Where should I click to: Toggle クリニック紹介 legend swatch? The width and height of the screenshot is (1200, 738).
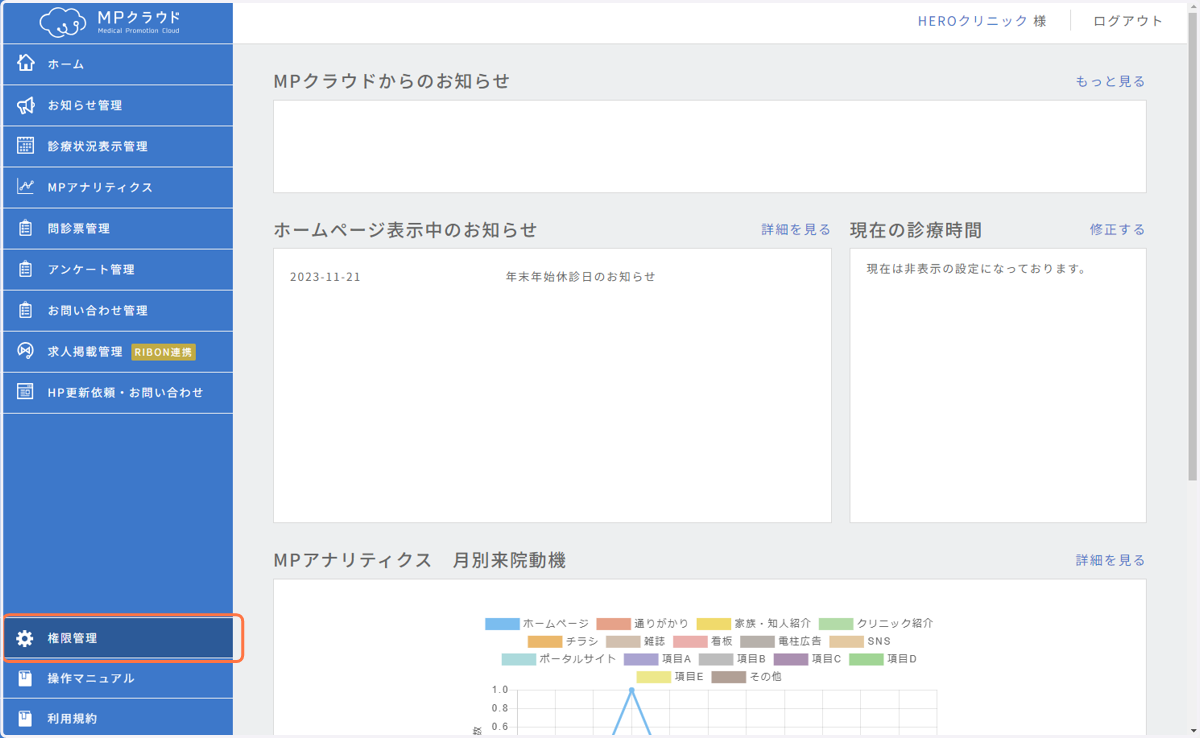point(836,624)
